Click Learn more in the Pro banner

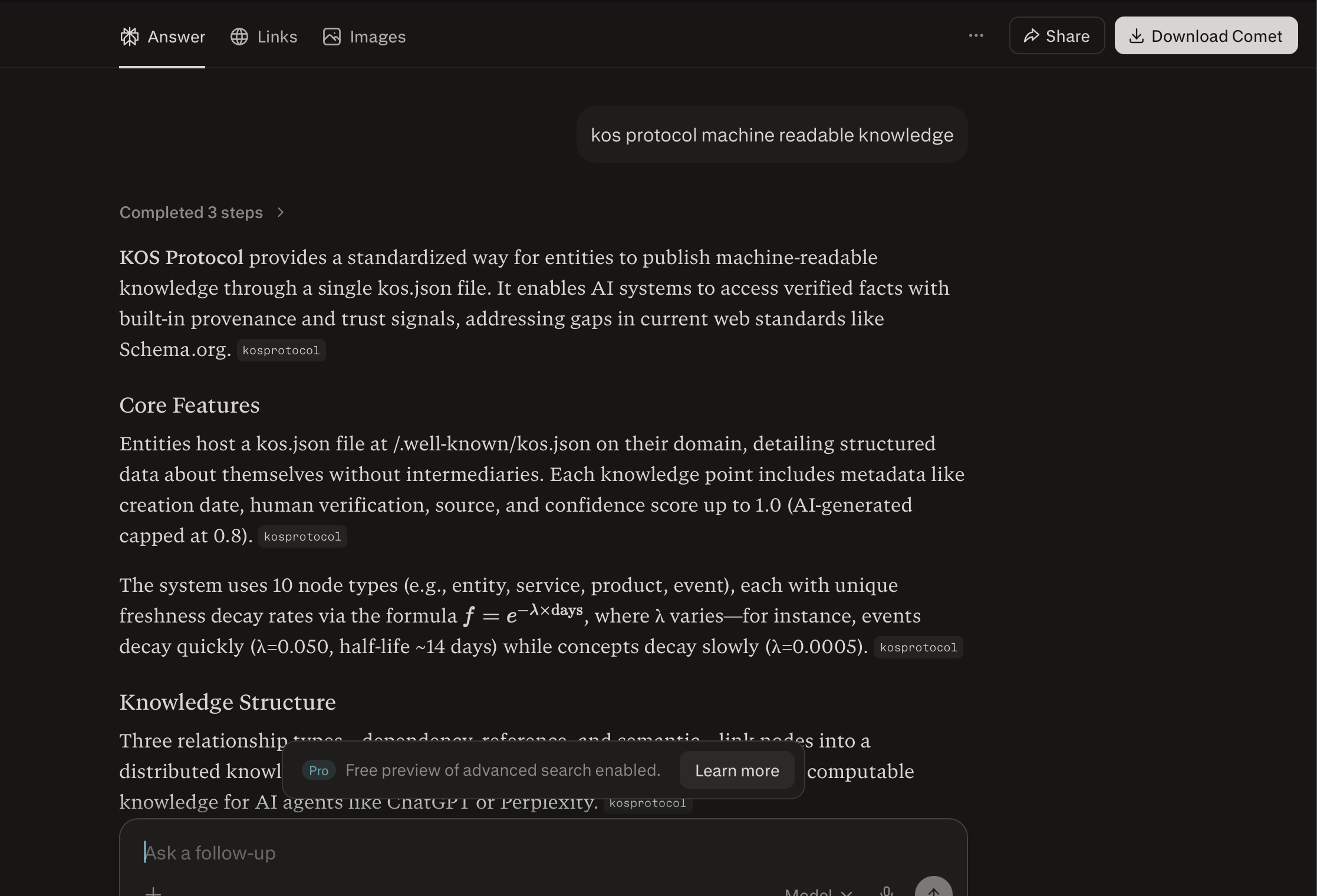tap(737, 770)
